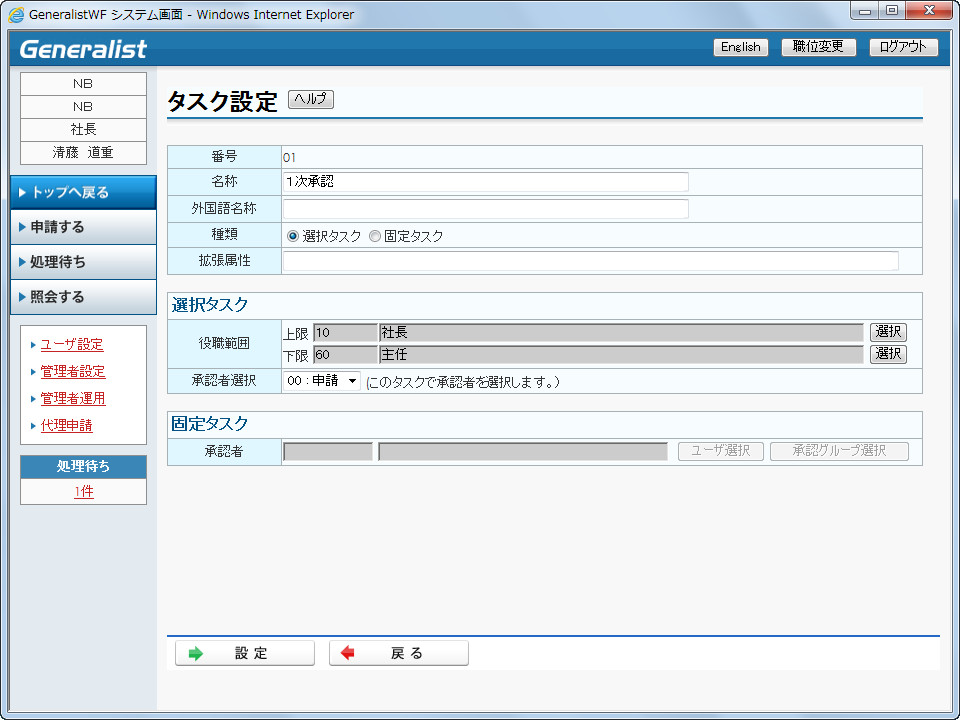Open the 管理者運用 link

(73, 399)
